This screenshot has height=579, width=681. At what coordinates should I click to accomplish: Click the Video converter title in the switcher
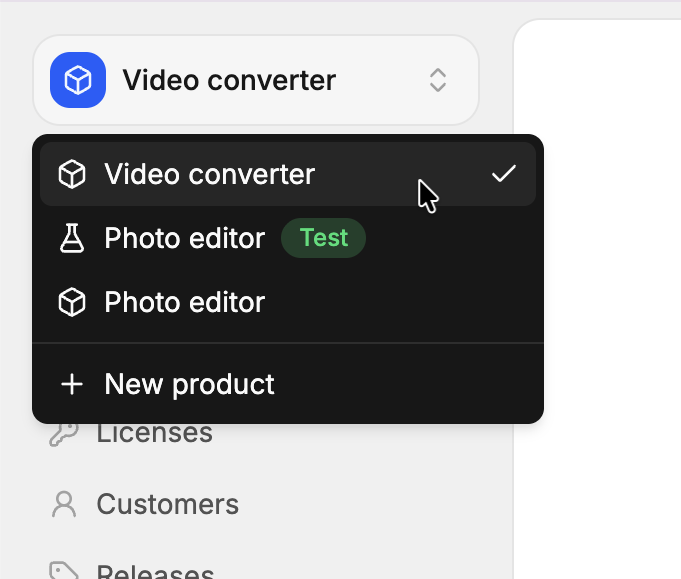229,80
